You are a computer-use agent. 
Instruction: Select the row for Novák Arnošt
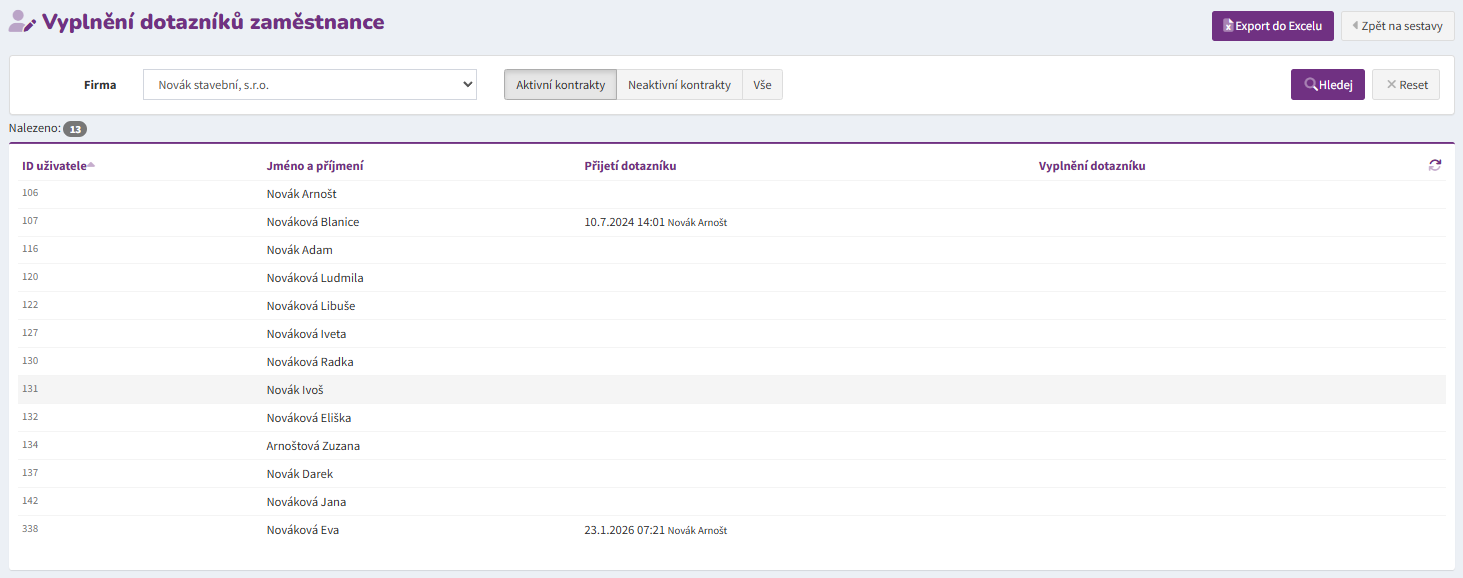pyautogui.click(x=301, y=194)
